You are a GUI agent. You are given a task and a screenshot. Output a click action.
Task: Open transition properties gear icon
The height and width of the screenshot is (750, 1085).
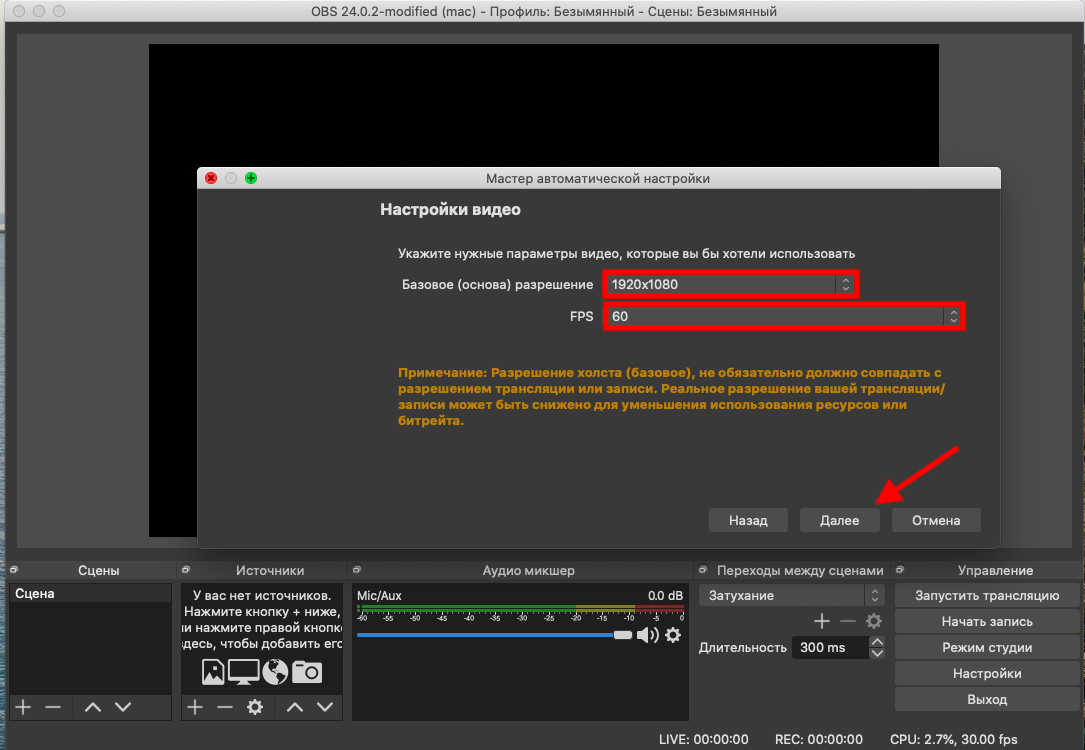pyautogui.click(x=874, y=621)
